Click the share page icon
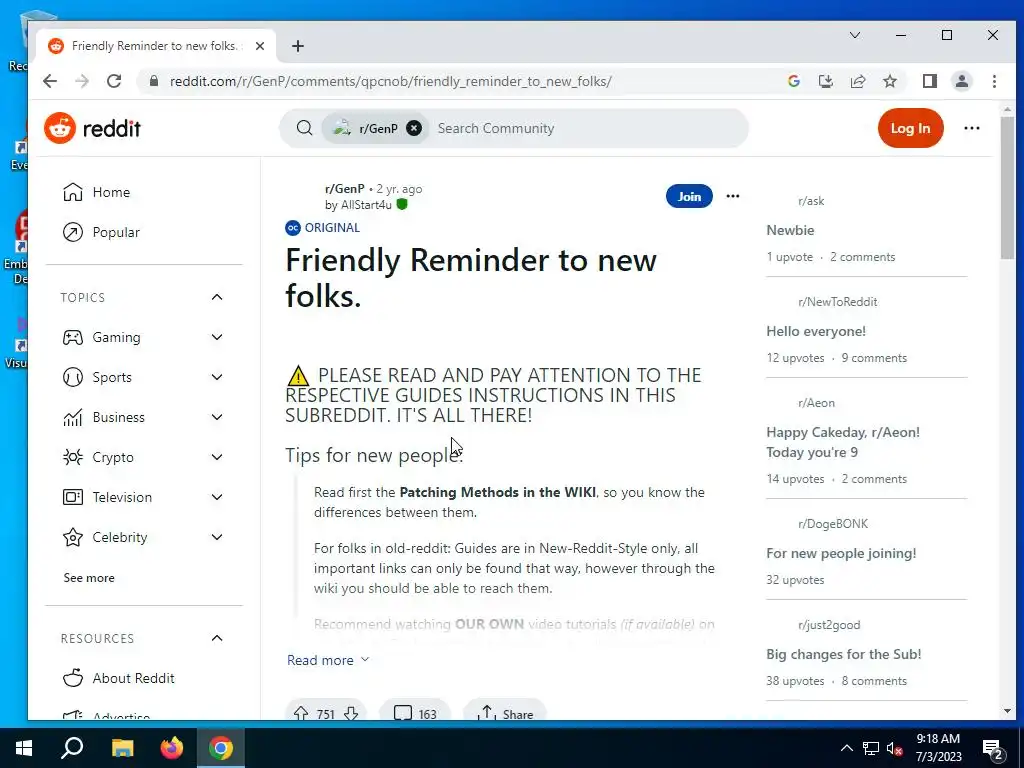This screenshot has height=768, width=1024. [x=857, y=81]
